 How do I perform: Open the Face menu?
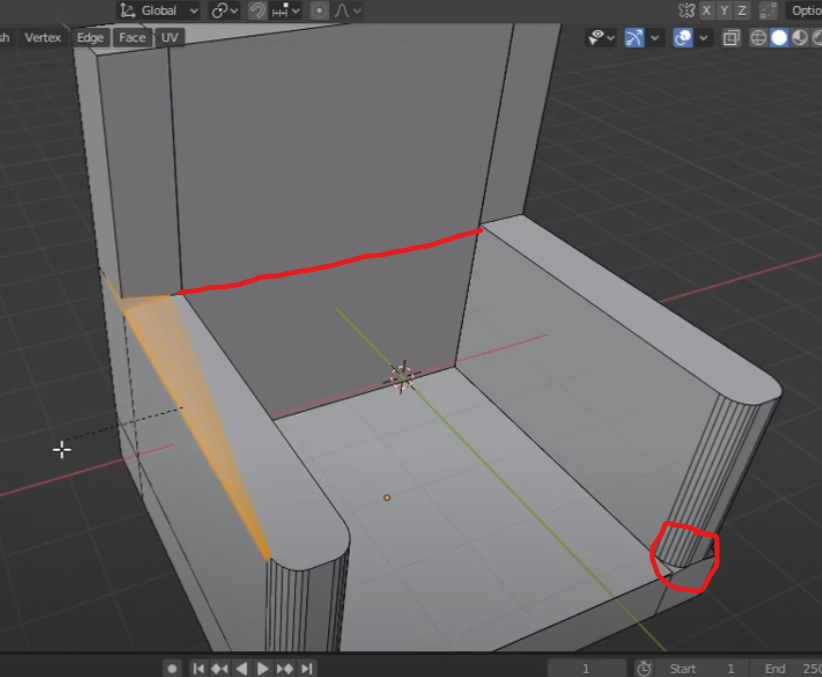tap(132, 38)
